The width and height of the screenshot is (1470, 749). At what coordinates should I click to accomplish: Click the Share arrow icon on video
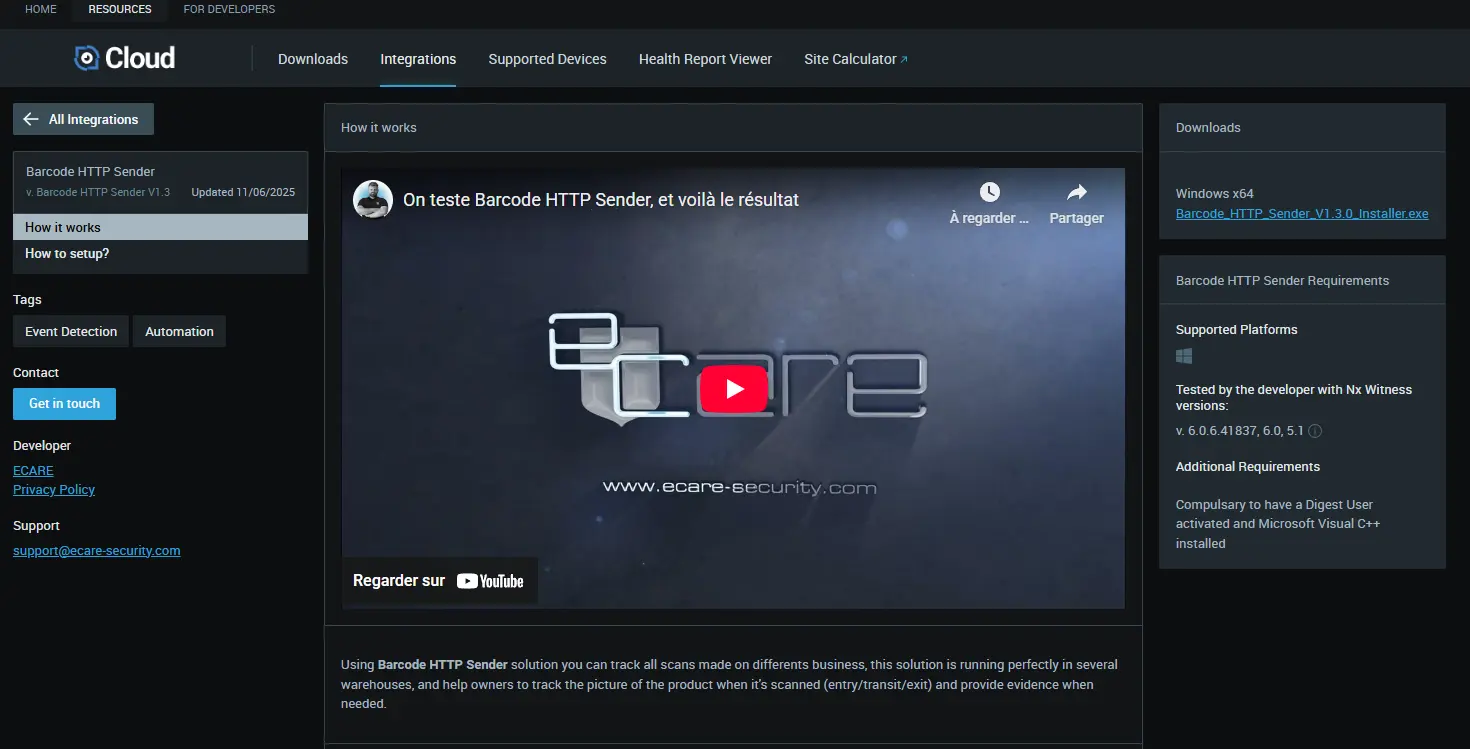click(1076, 192)
